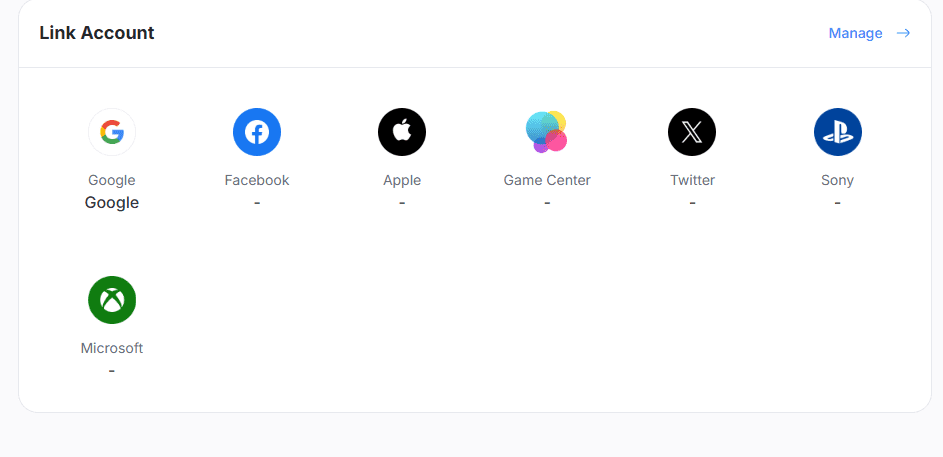This screenshot has width=943, height=457.
Task: Click the Game Center text label
Action: click(x=547, y=180)
